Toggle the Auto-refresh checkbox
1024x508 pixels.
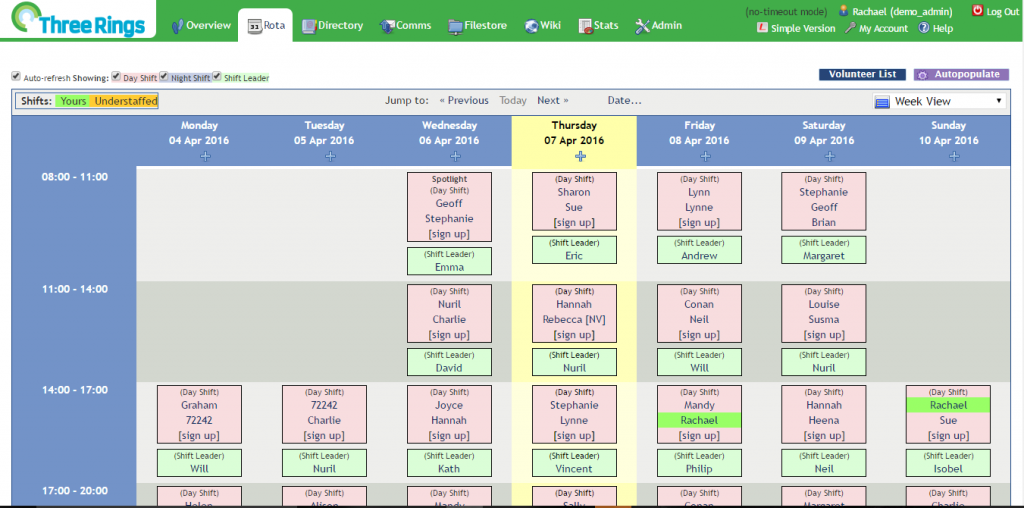pyautogui.click(x=16, y=76)
